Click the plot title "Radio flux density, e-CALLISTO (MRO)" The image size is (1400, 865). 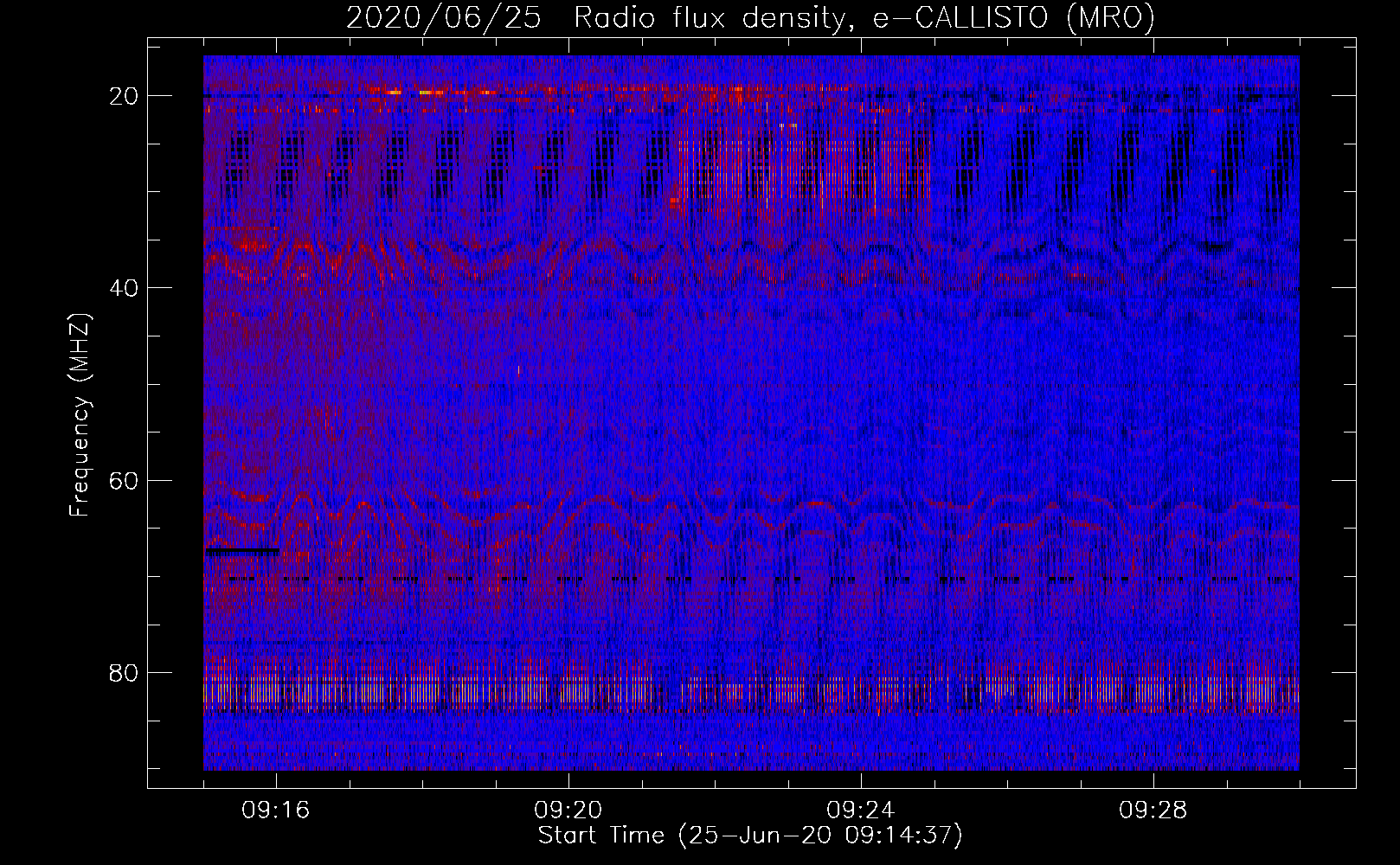pyautogui.click(x=864, y=18)
